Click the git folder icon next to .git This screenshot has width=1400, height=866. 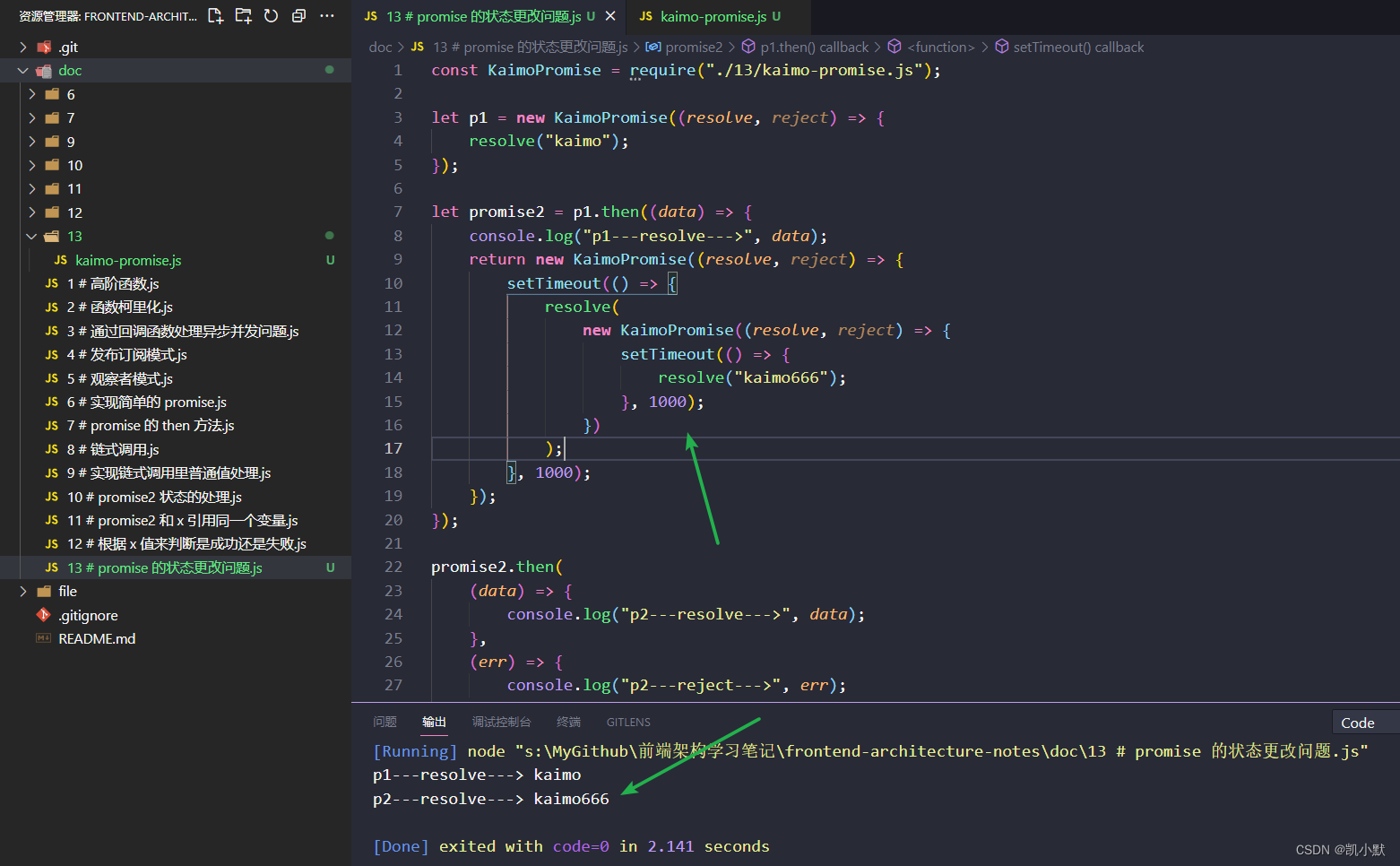tap(44, 47)
